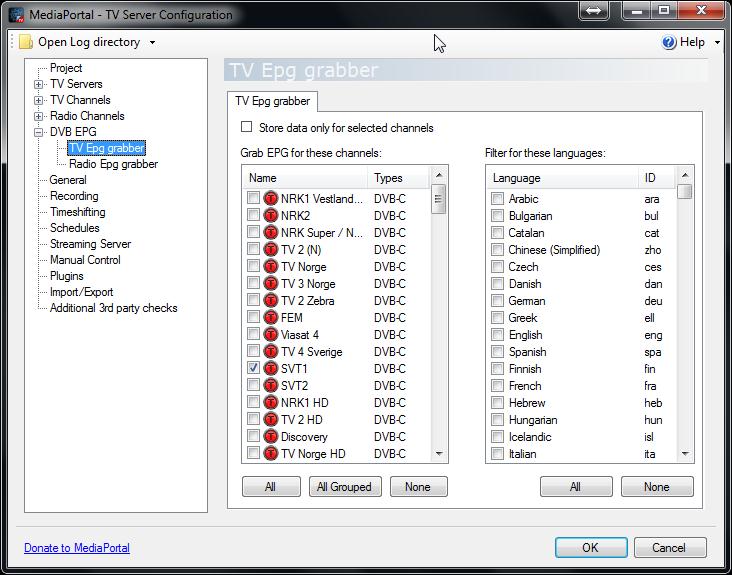Click the channel icon for SVT2
The image size is (732, 575).
[271, 385]
